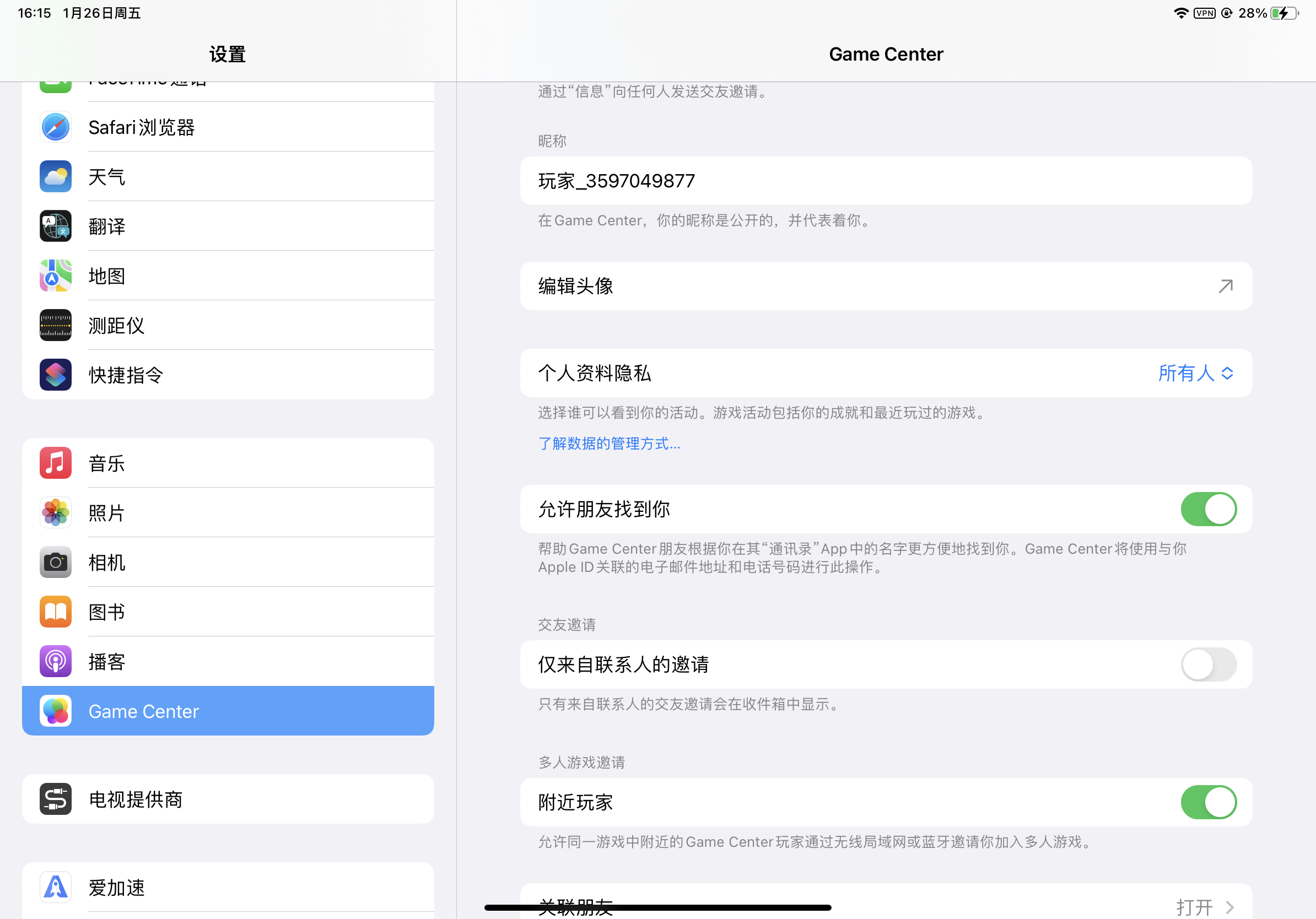Enable 仅来自联系人的邀请 switch
This screenshot has height=919, width=1316.
pyautogui.click(x=1208, y=664)
